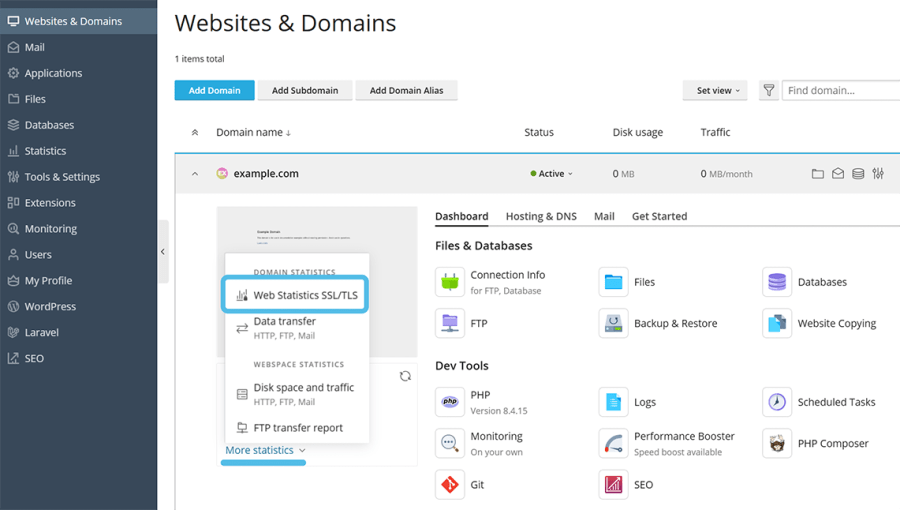Open the Set view dropdown

(x=718, y=90)
